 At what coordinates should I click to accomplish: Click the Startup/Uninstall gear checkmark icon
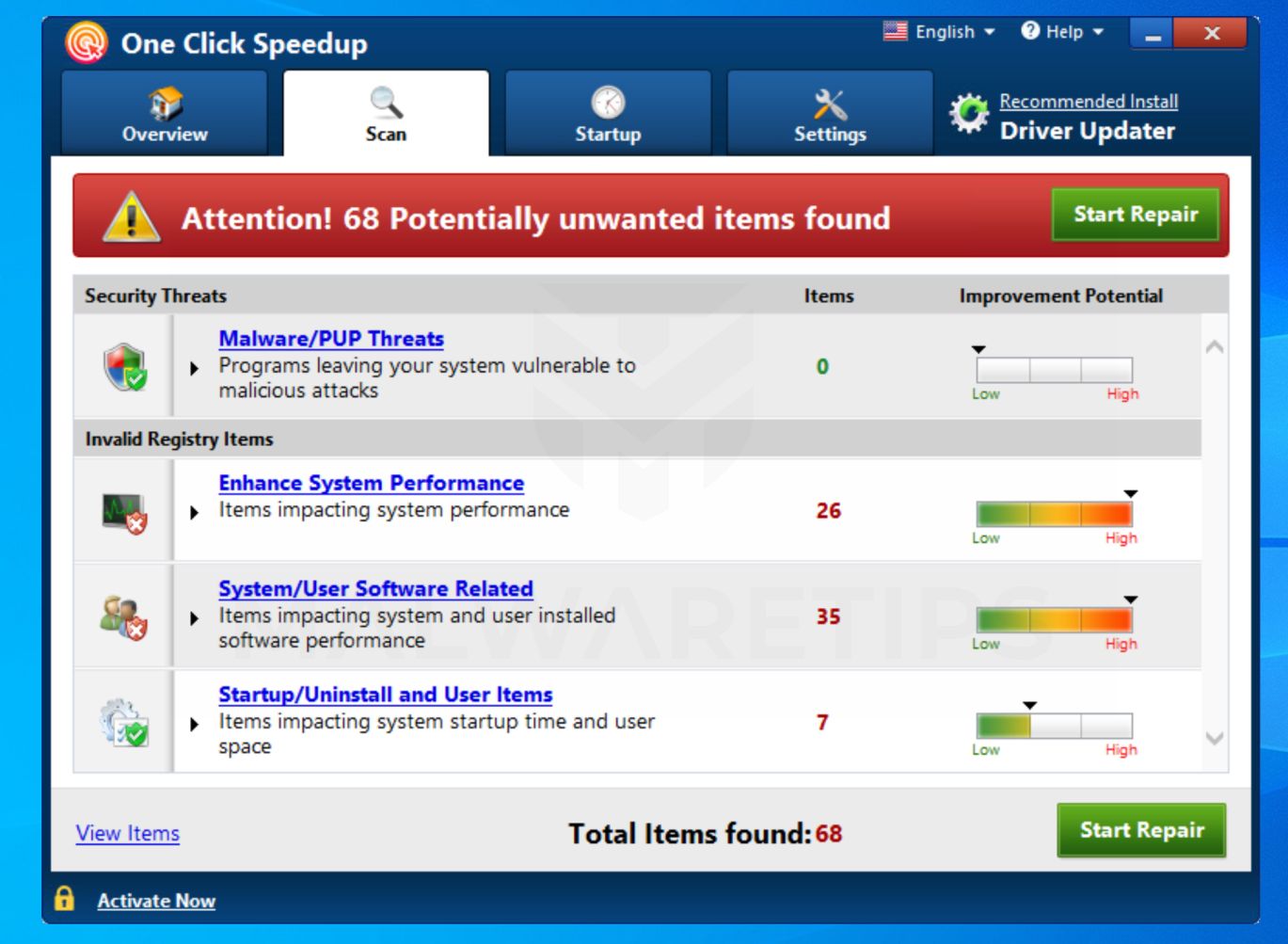click(124, 723)
